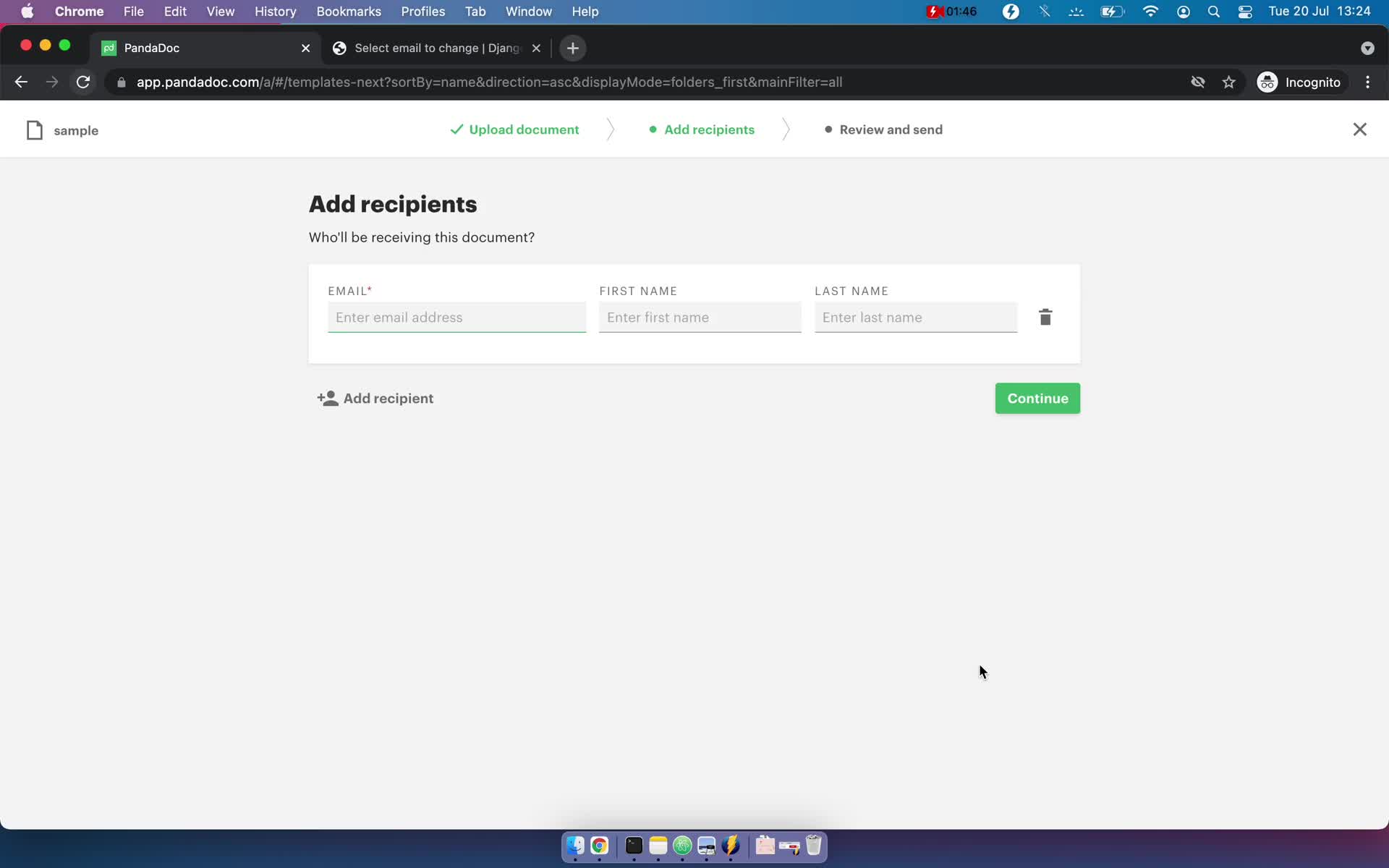The height and width of the screenshot is (868, 1389).
Task: Click the Email address input field
Action: (455, 317)
